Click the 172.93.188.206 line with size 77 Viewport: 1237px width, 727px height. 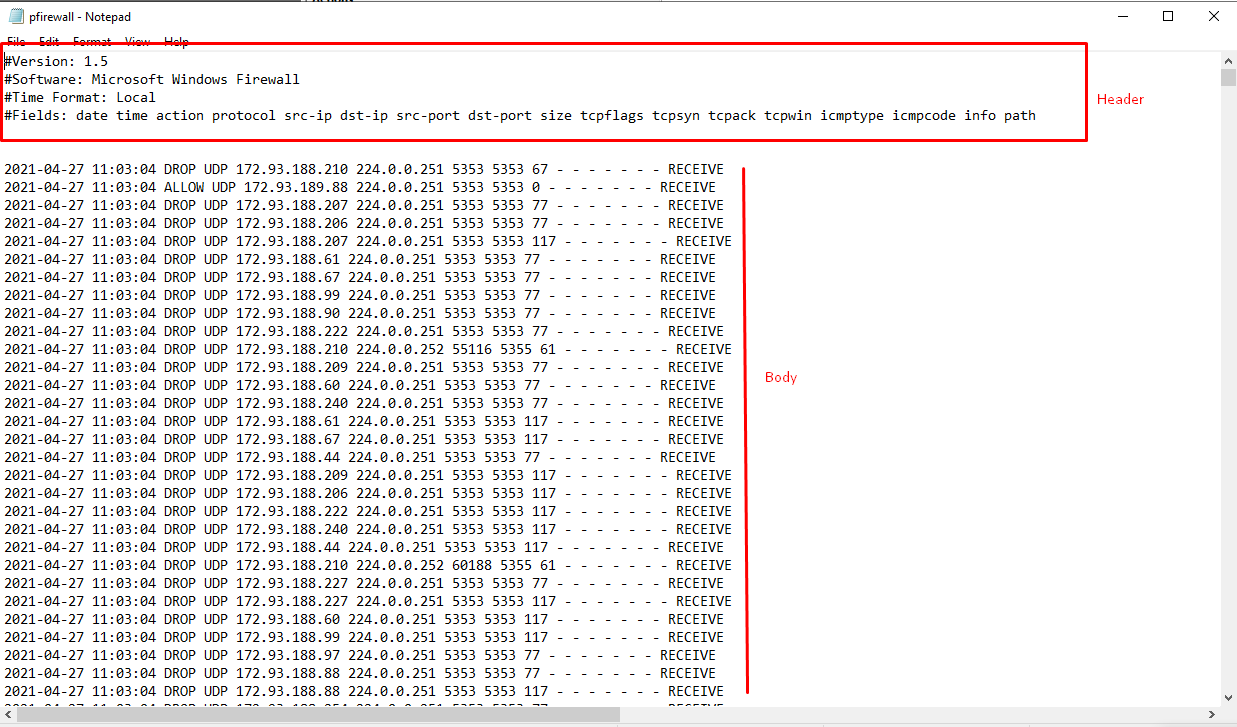[x=364, y=223]
